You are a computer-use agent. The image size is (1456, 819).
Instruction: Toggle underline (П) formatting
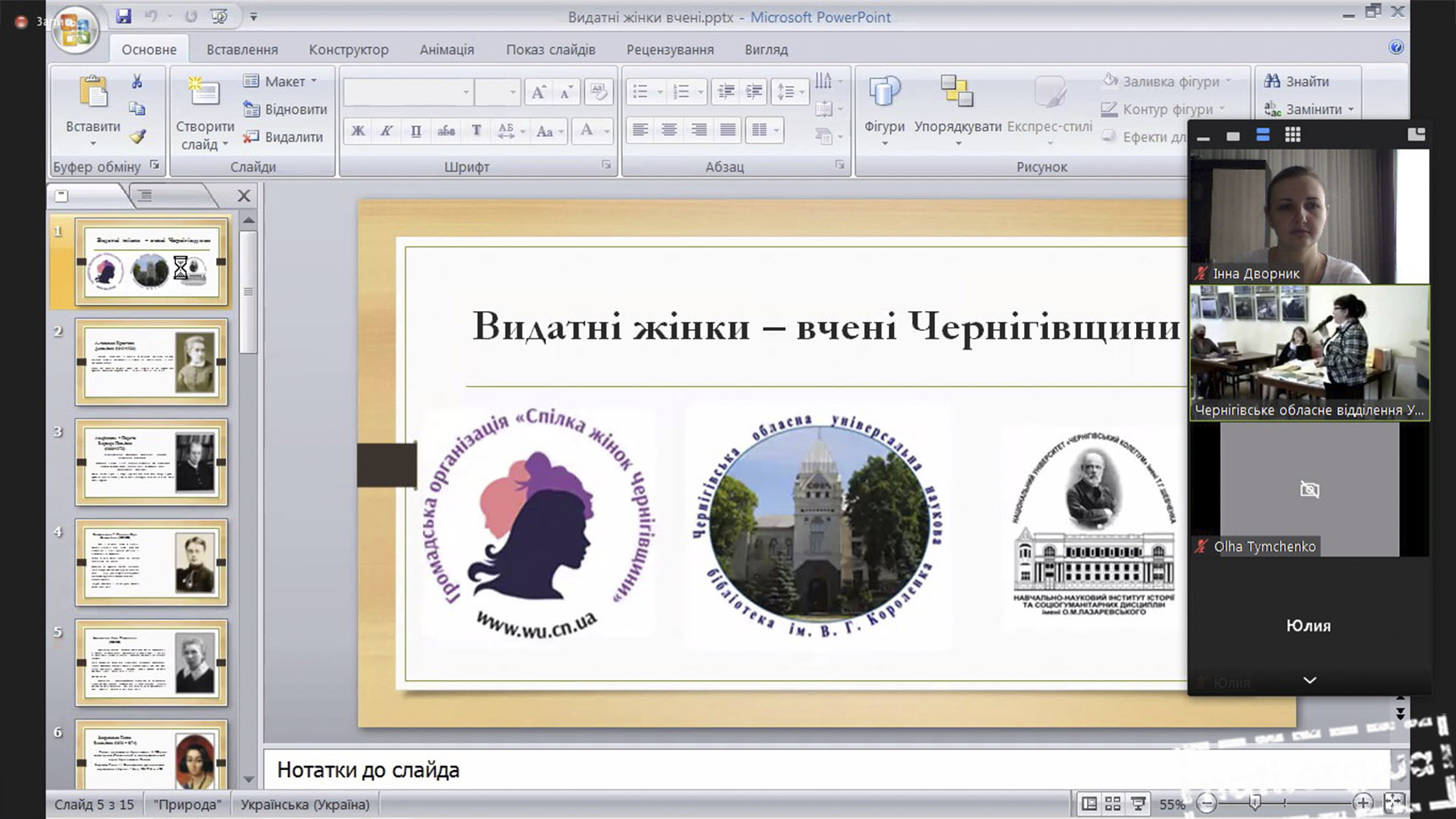416,131
